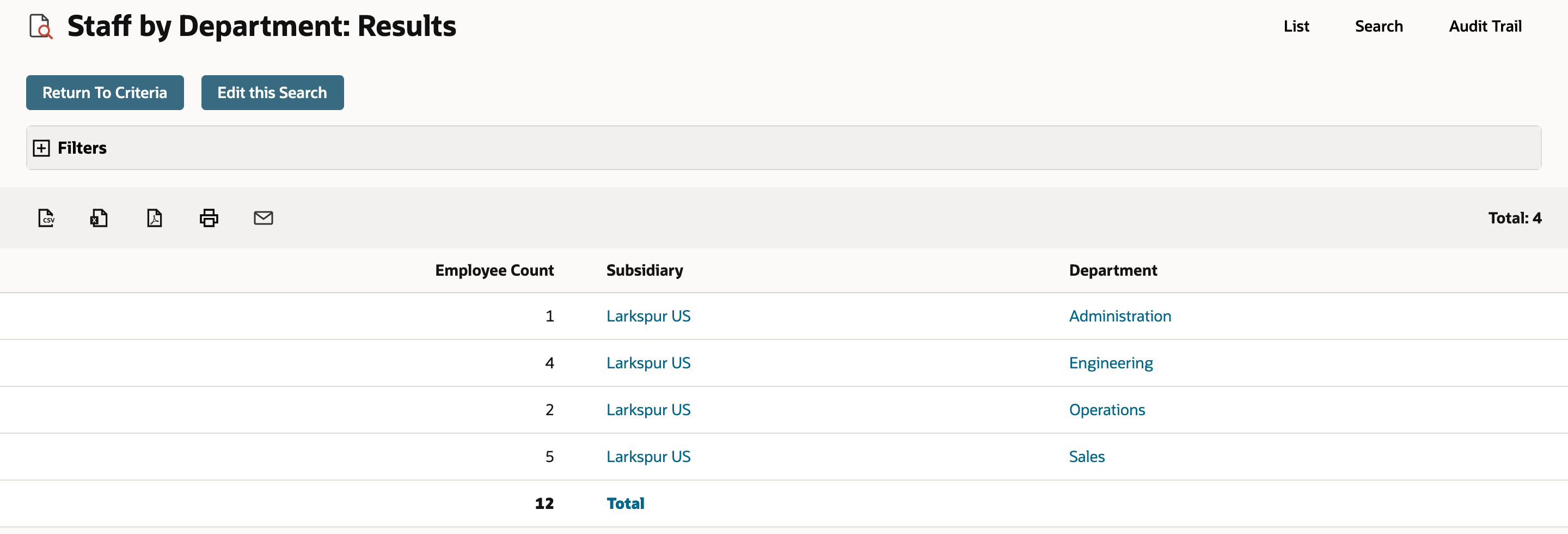The image size is (1568, 534).
Task: Print the search results
Action: click(209, 218)
